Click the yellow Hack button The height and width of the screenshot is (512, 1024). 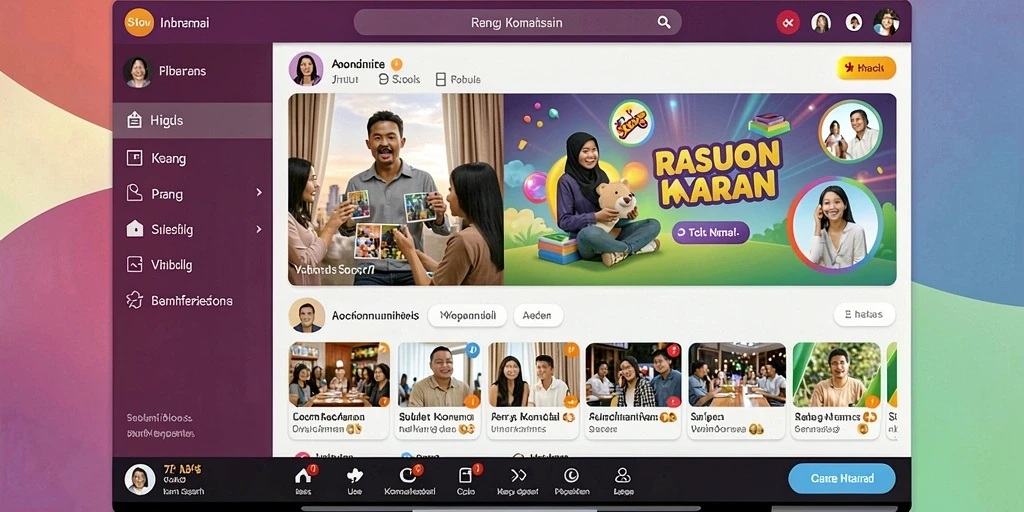pyautogui.click(x=866, y=68)
